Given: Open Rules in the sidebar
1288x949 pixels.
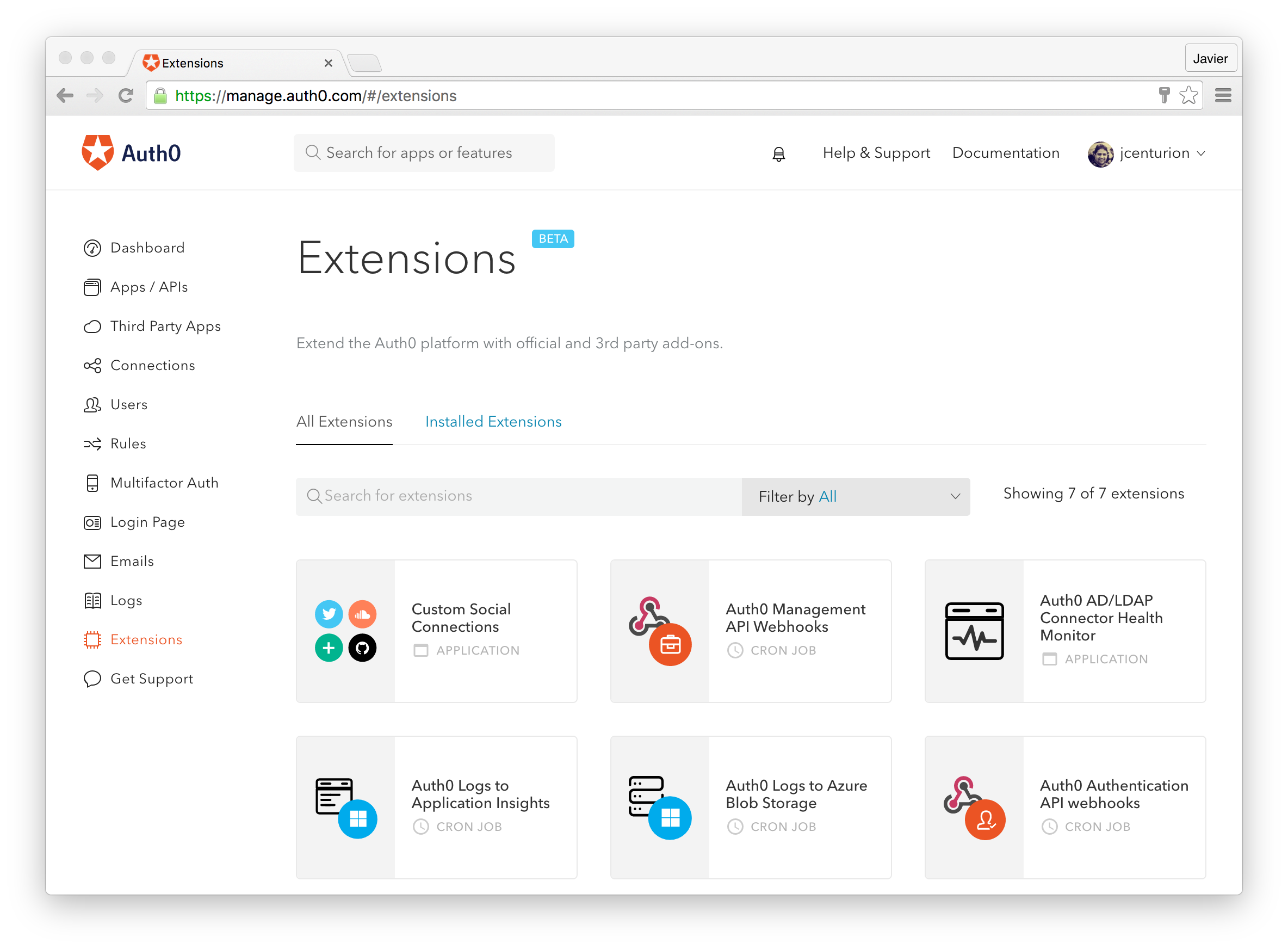Looking at the screenshot, I should [x=128, y=443].
